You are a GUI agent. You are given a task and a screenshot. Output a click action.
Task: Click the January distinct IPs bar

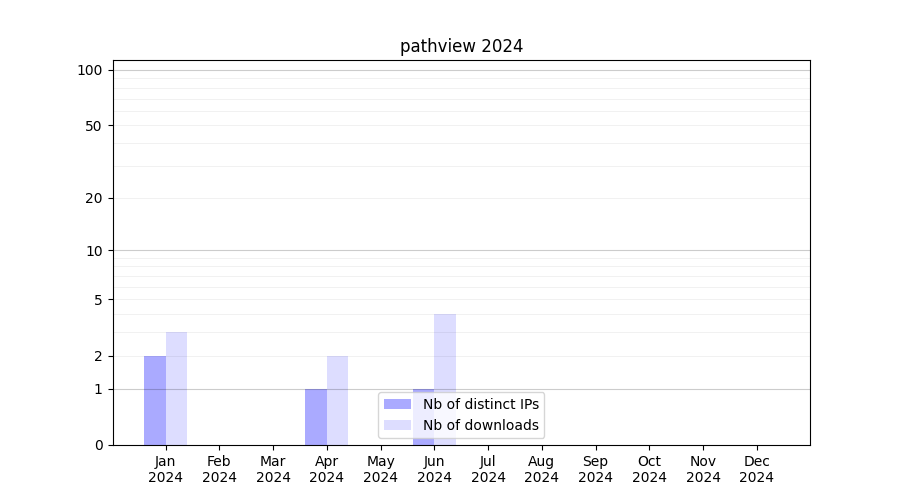(x=155, y=400)
